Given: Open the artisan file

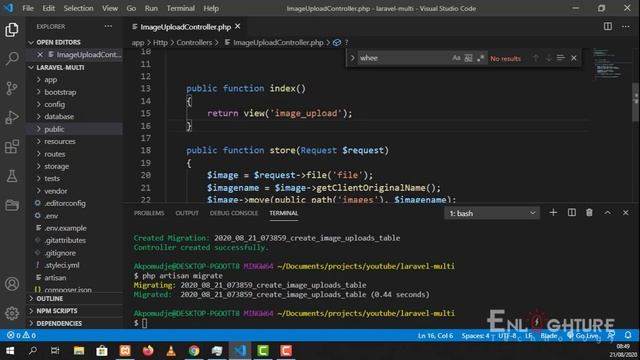Looking at the screenshot, I should (x=55, y=278).
